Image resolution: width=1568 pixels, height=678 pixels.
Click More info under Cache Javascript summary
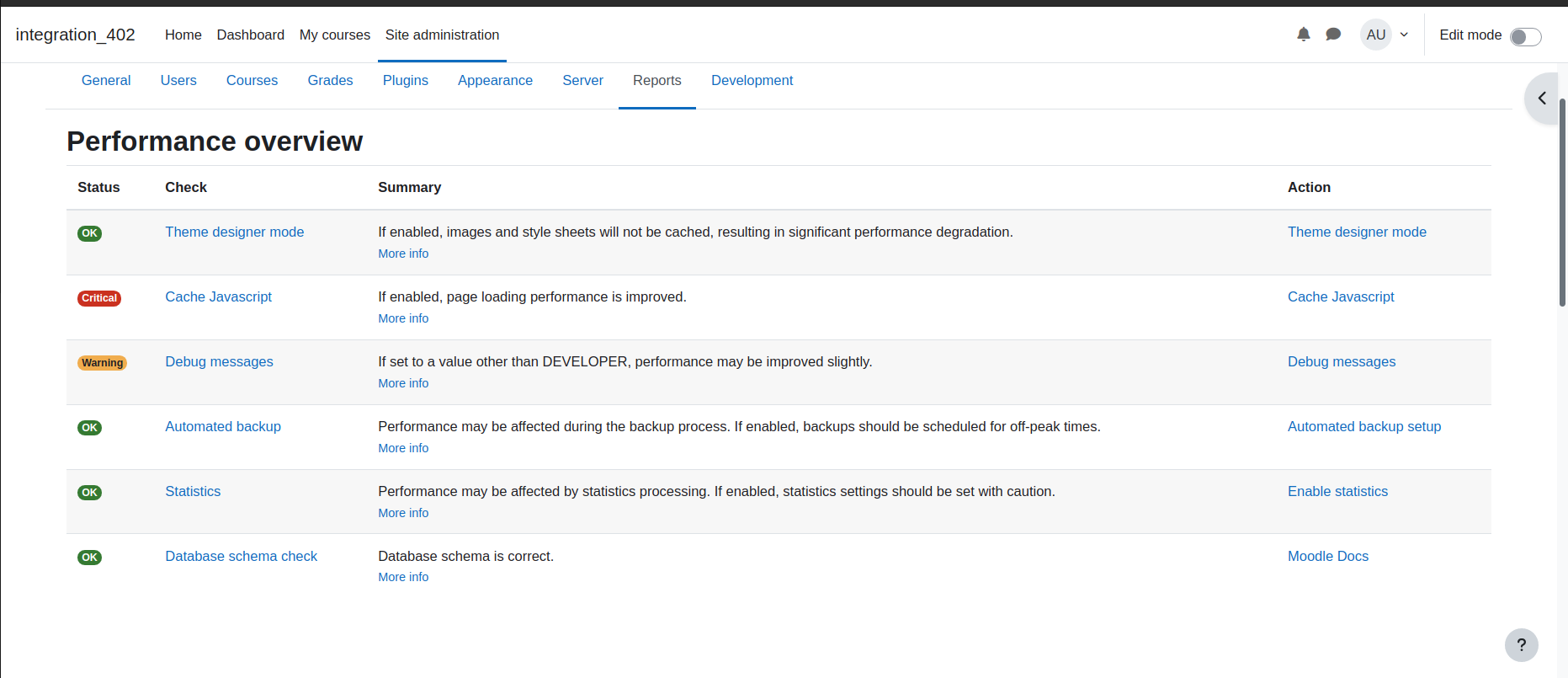click(403, 318)
